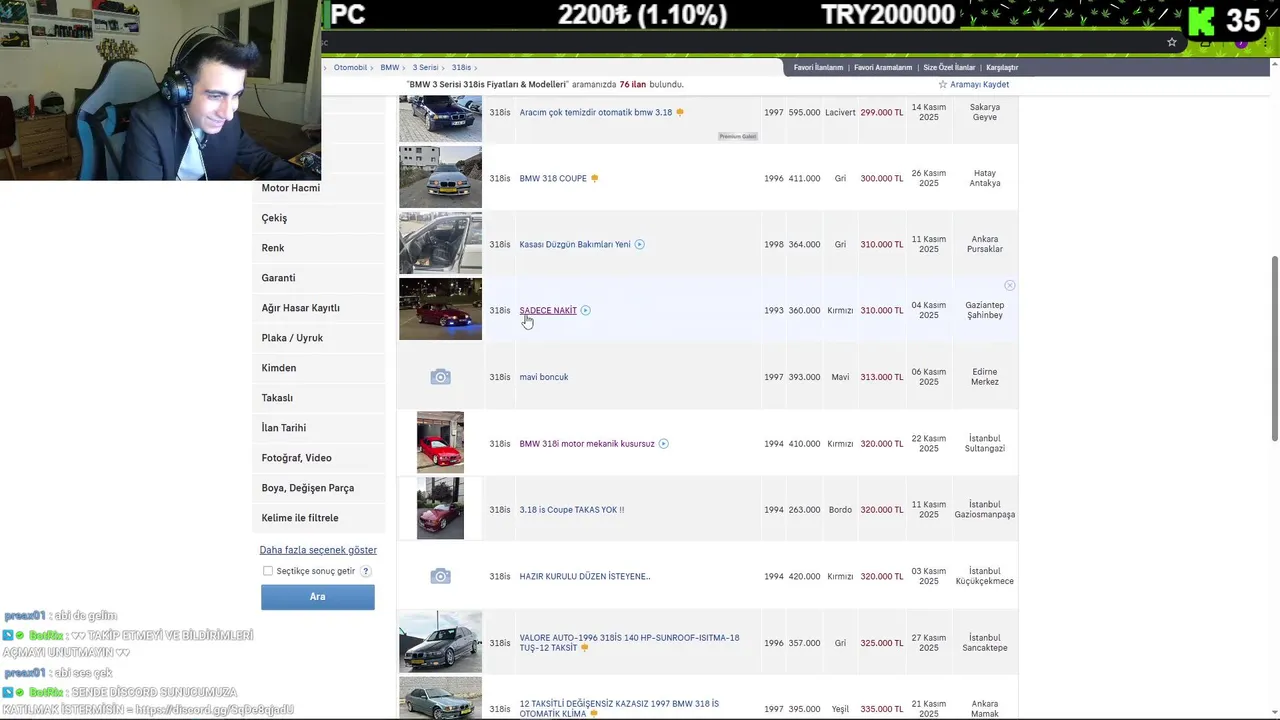This screenshot has height=720, width=1280.
Task: Open Favori Aramalarım menu item
Action: coord(883,68)
